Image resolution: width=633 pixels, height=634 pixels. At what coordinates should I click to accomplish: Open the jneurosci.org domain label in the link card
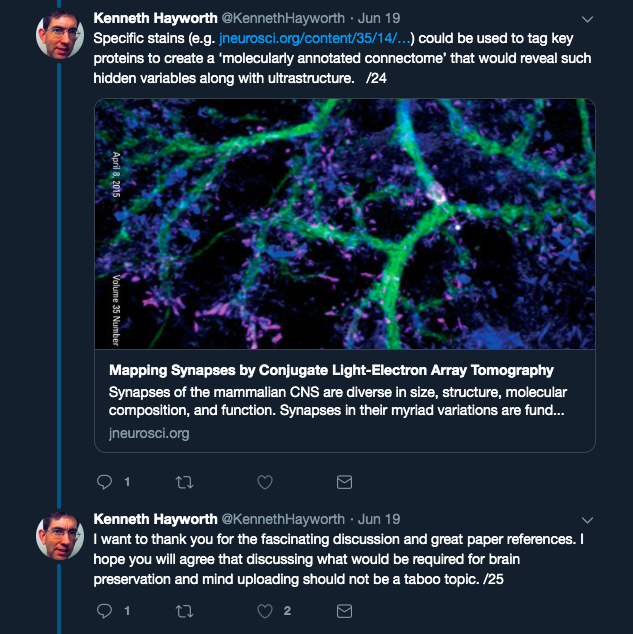(149, 433)
